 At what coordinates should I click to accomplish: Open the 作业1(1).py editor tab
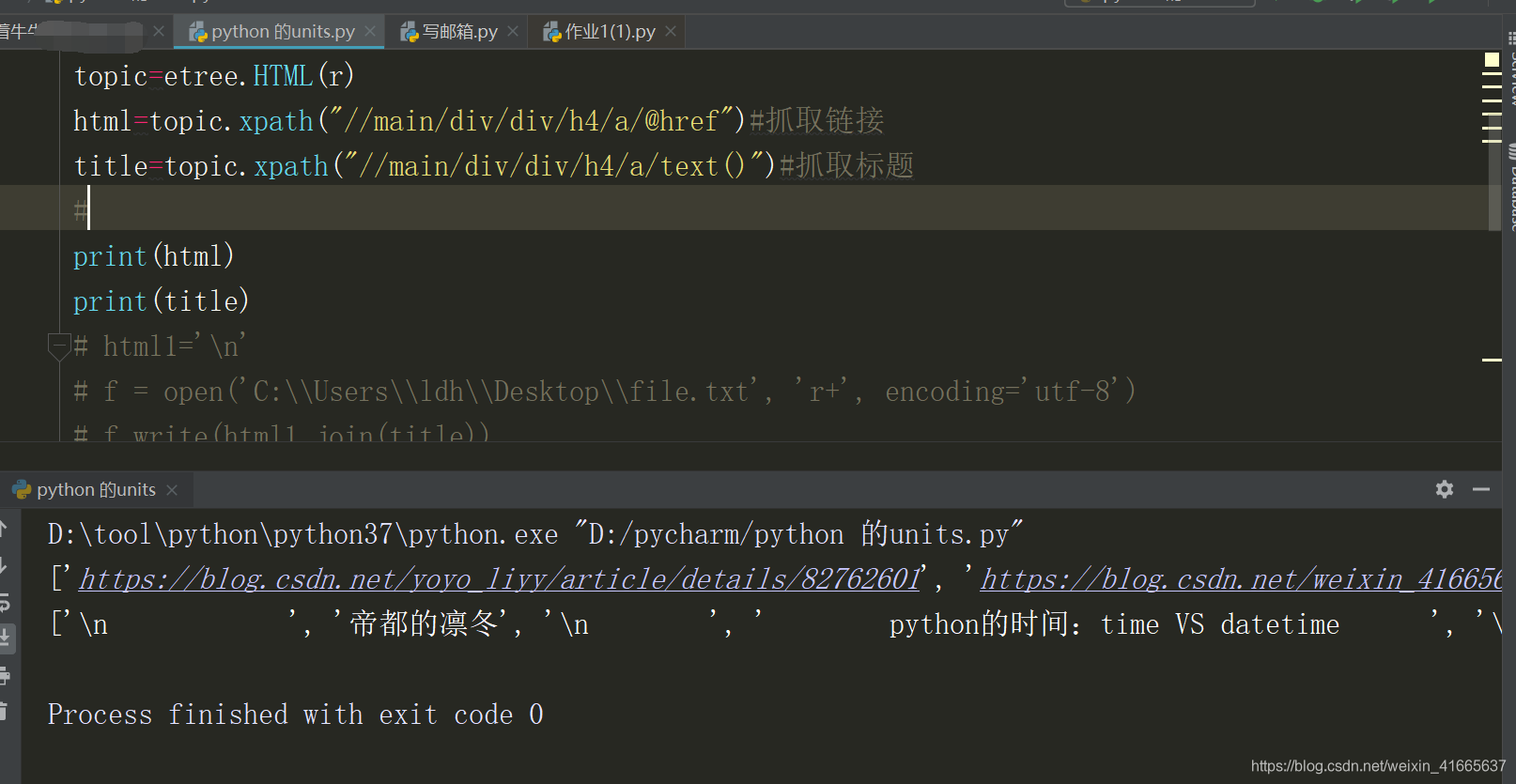click(610, 32)
